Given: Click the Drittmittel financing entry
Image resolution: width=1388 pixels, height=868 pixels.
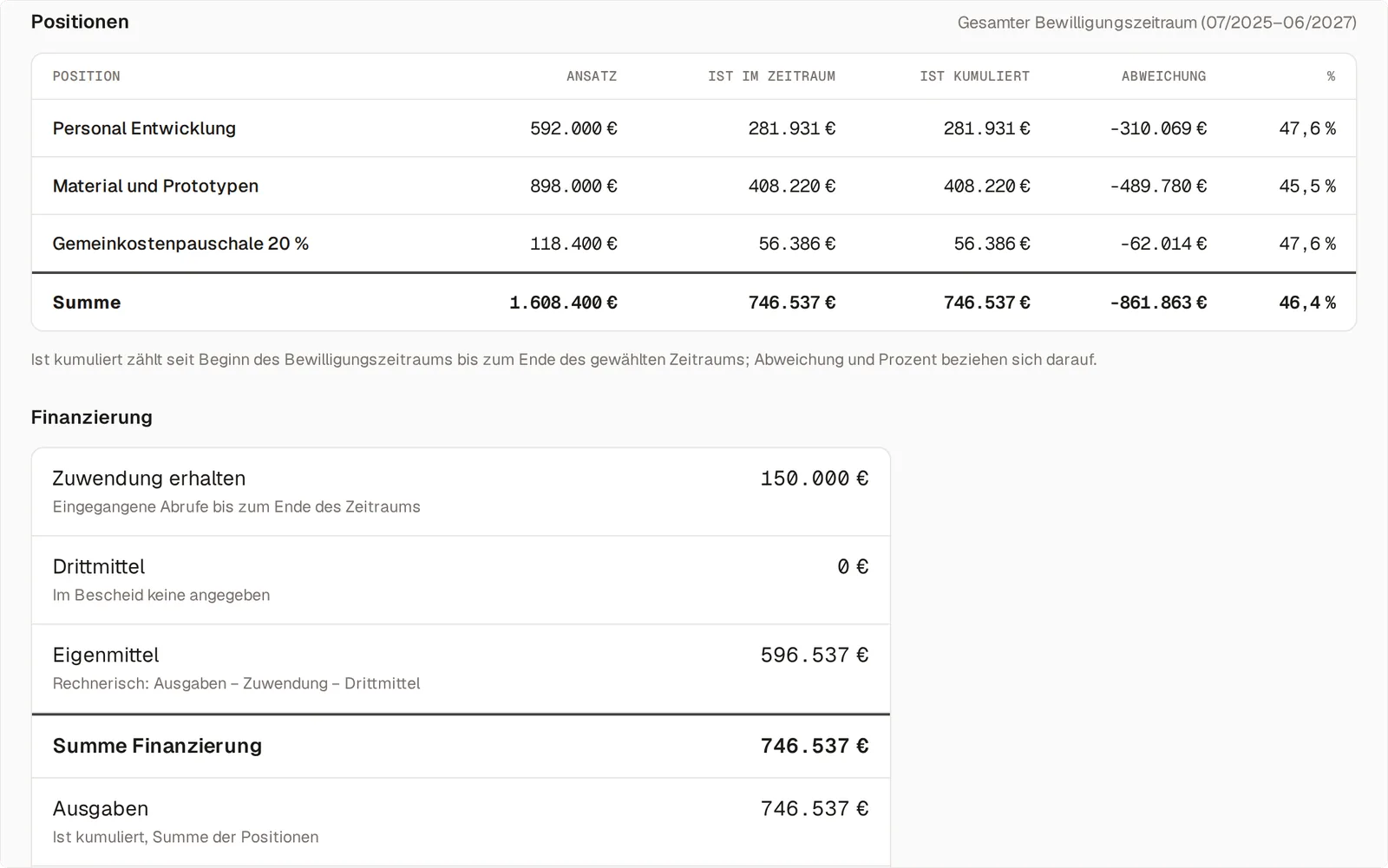Looking at the screenshot, I should [461, 580].
